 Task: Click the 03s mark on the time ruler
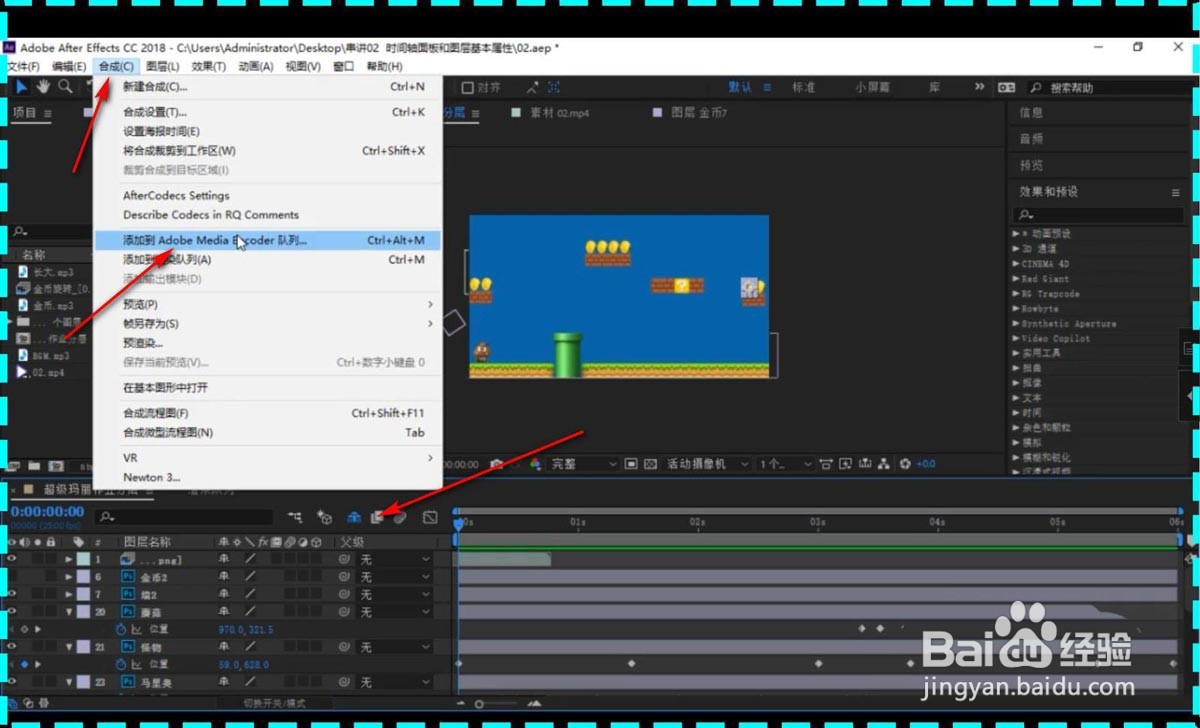click(x=817, y=523)
